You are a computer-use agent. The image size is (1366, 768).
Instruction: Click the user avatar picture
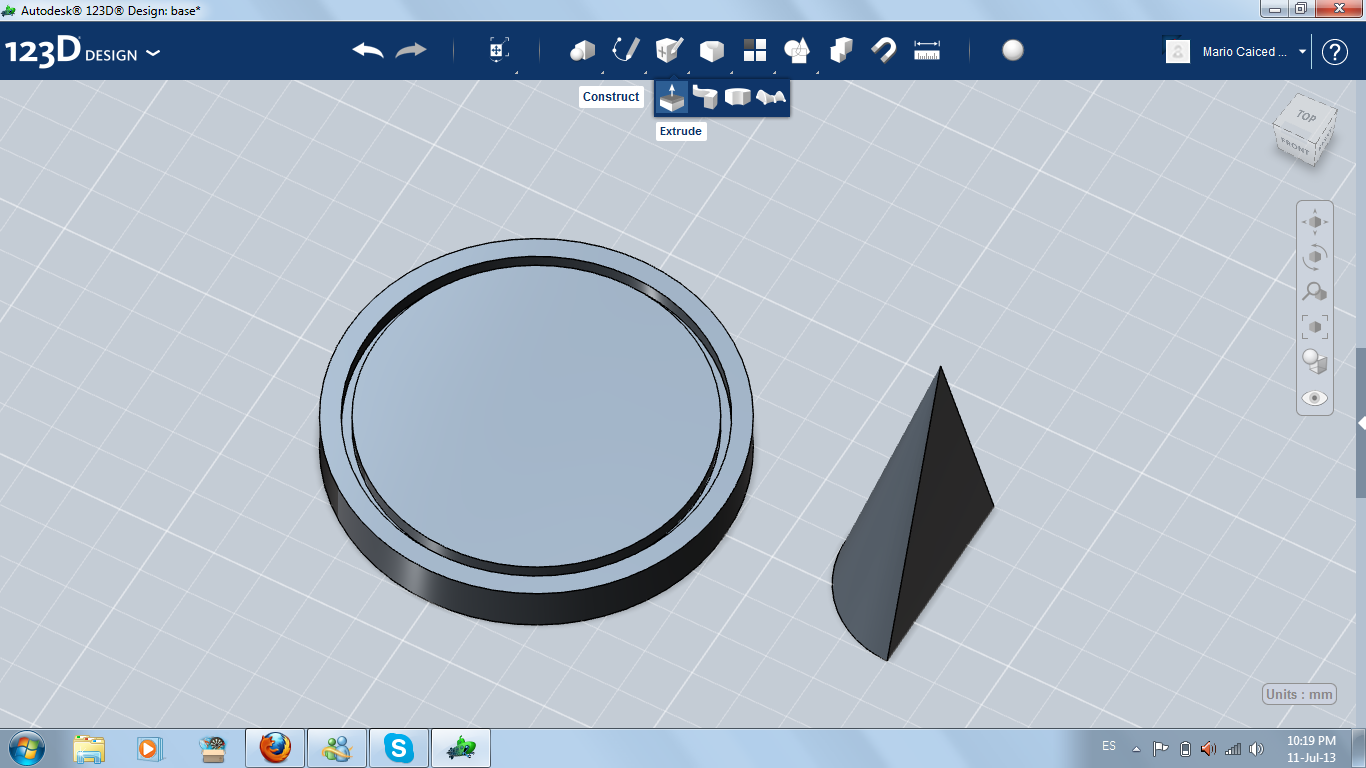tap(1178, 52)
